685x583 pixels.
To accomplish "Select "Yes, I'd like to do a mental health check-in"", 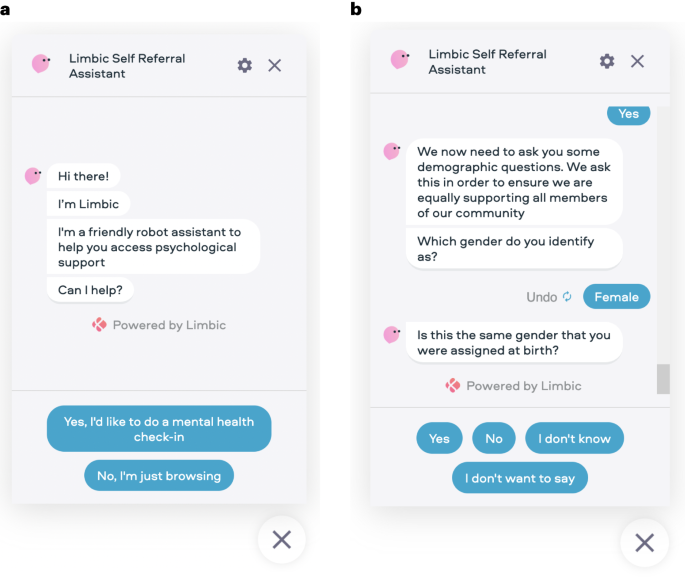I will coord(159,429).
